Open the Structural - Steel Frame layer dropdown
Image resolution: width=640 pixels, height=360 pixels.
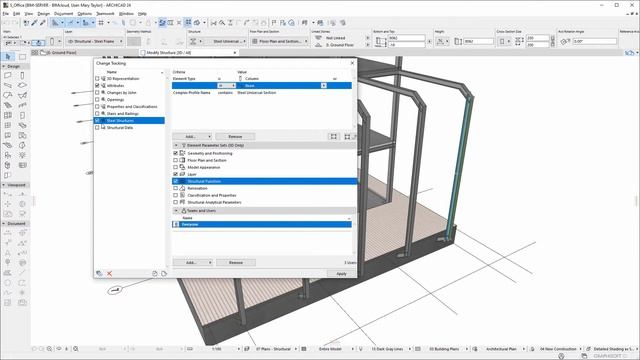(x=94, y=41)
